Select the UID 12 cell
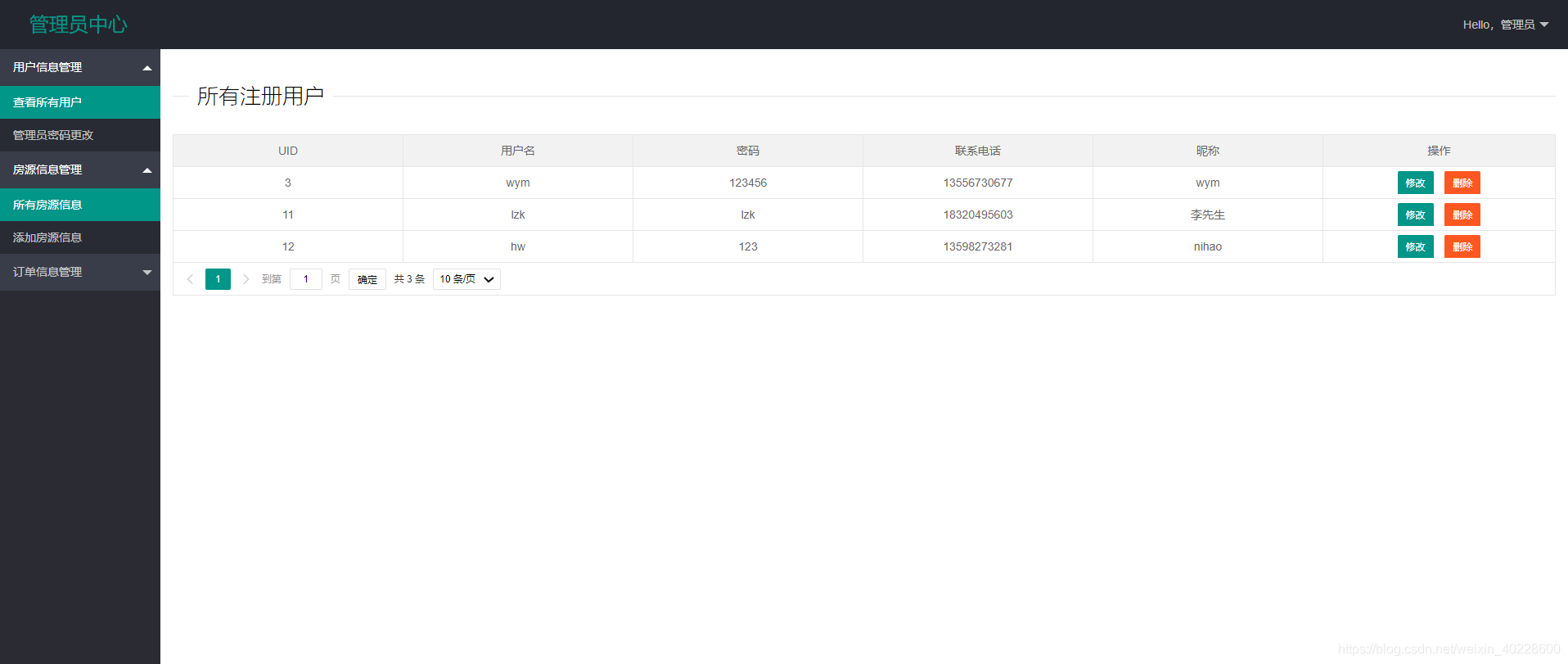The image size is (1568, 664). tap(288, 246)
